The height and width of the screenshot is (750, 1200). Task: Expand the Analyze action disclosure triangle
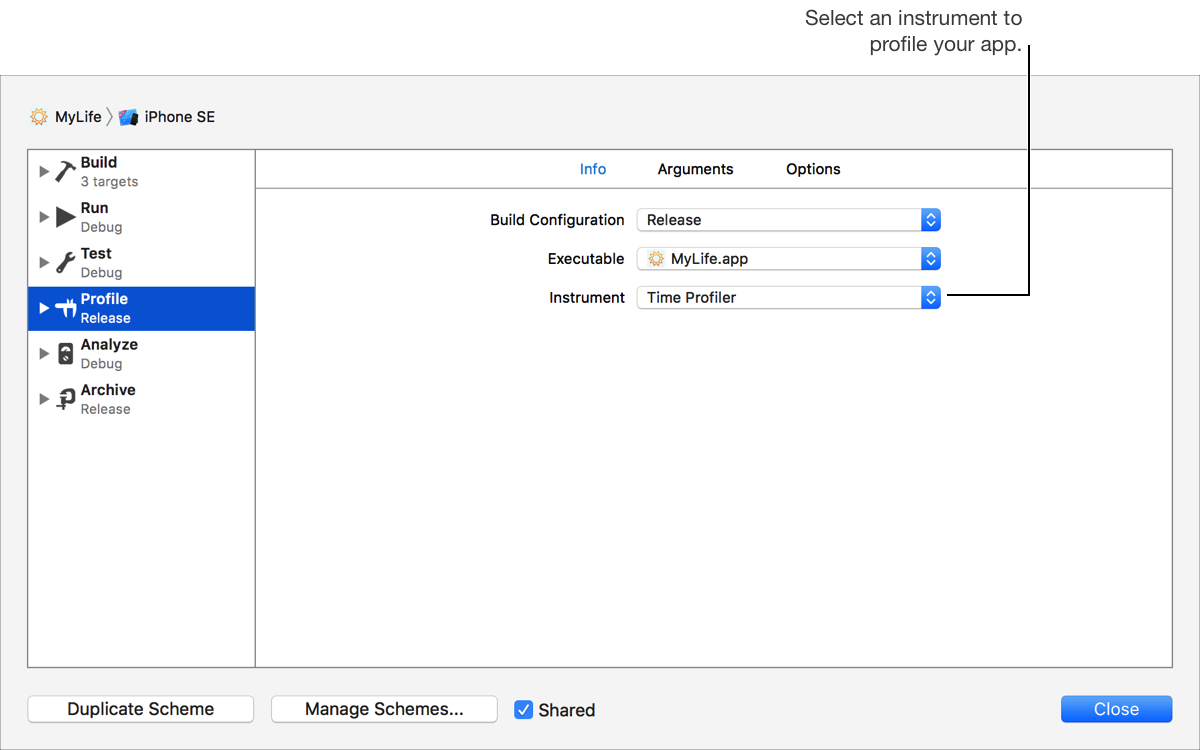pos(44,354)
